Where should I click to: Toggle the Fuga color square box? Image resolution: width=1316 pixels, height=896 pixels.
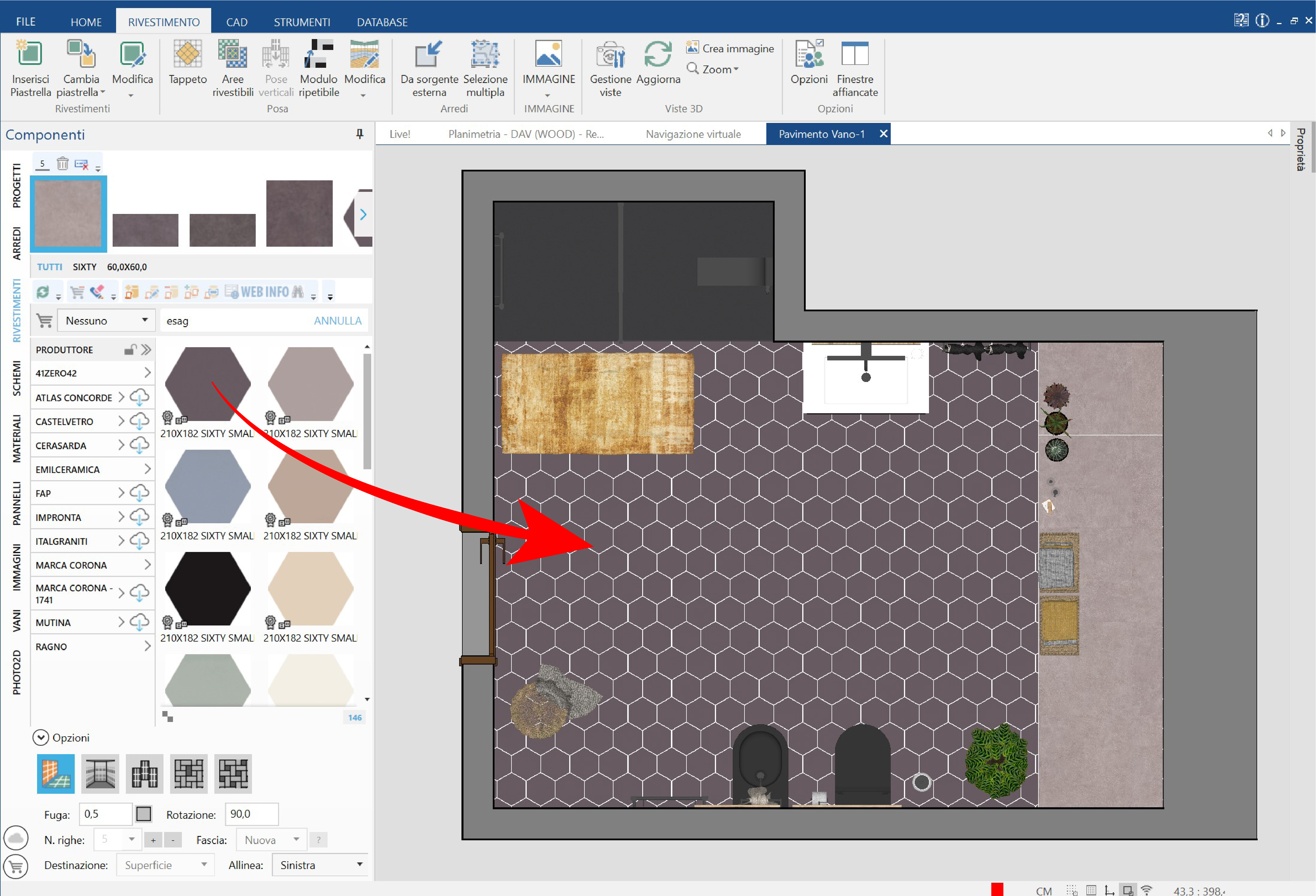click(x=144, y=814)
